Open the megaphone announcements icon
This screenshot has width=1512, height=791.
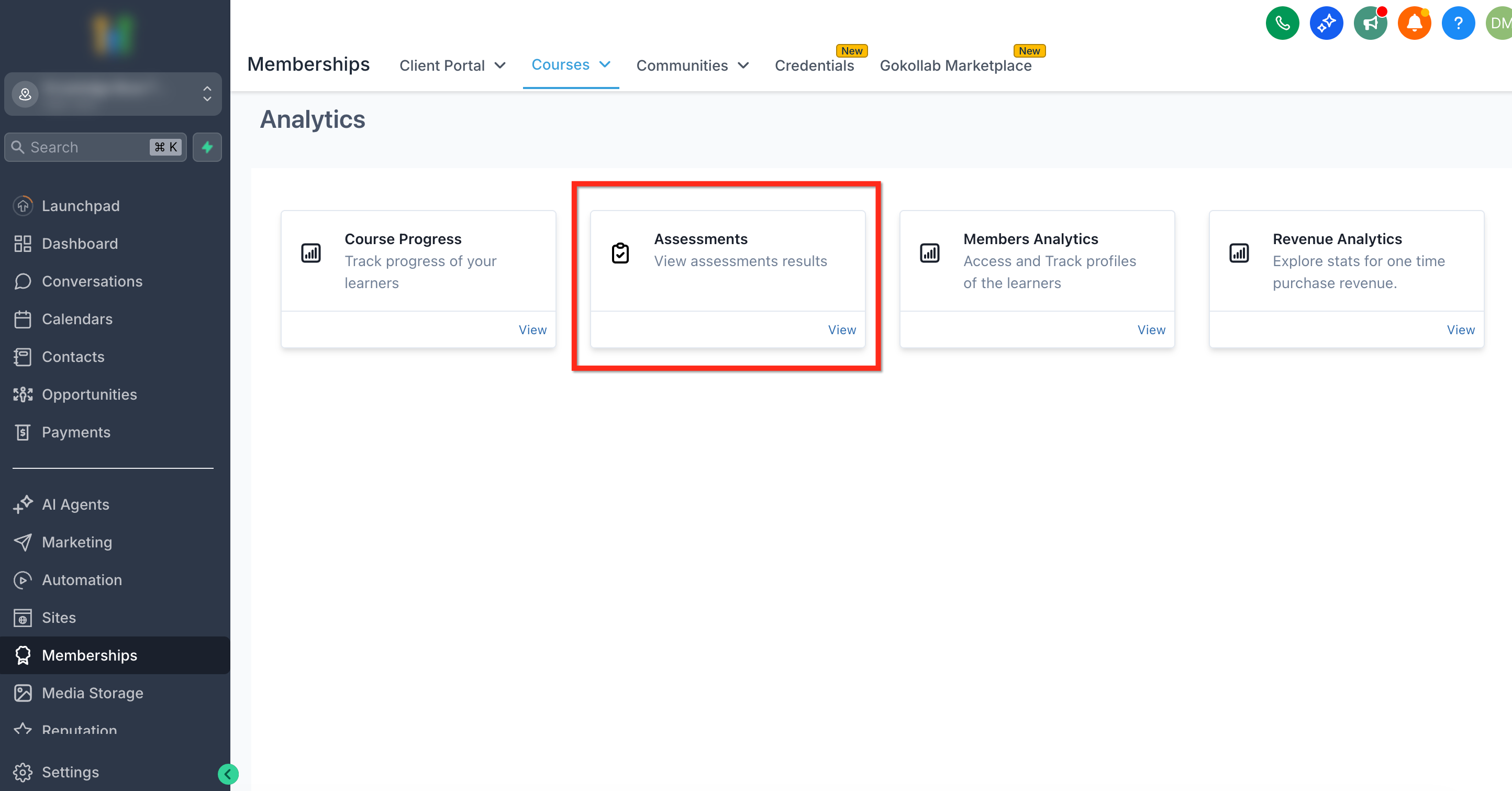coord(1370,24)
